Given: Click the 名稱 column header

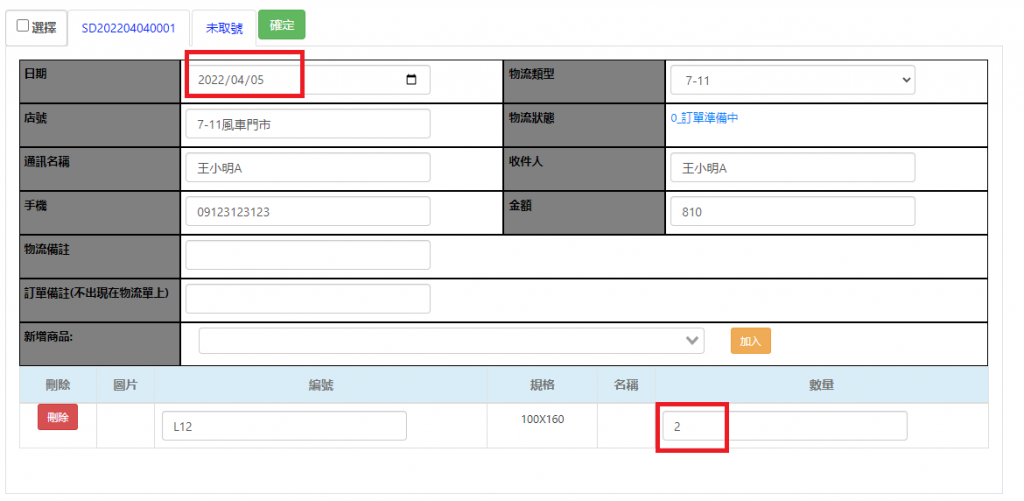Looking at the screenshot, I should coord(626,385).
